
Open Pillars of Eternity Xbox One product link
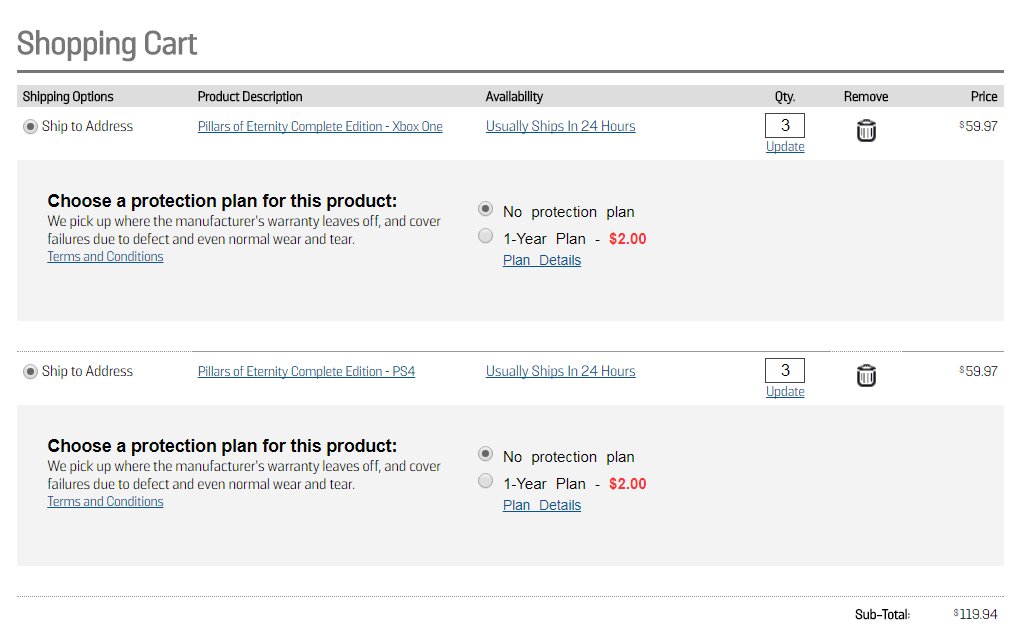pyautogui.click(x=320, y=127)
